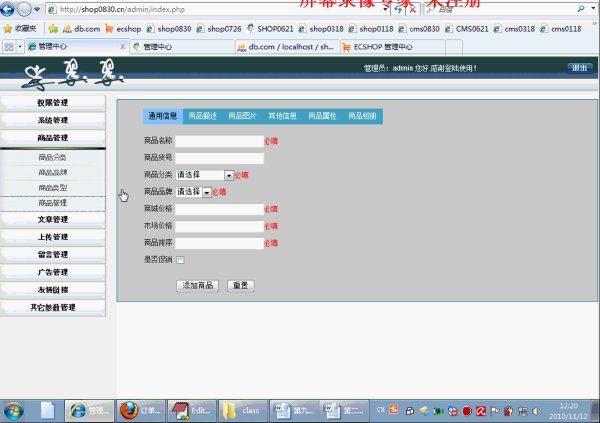This screenshot has height=423, width=600.
Task: Click the 商品名称 input field
Action: (220, 141)
